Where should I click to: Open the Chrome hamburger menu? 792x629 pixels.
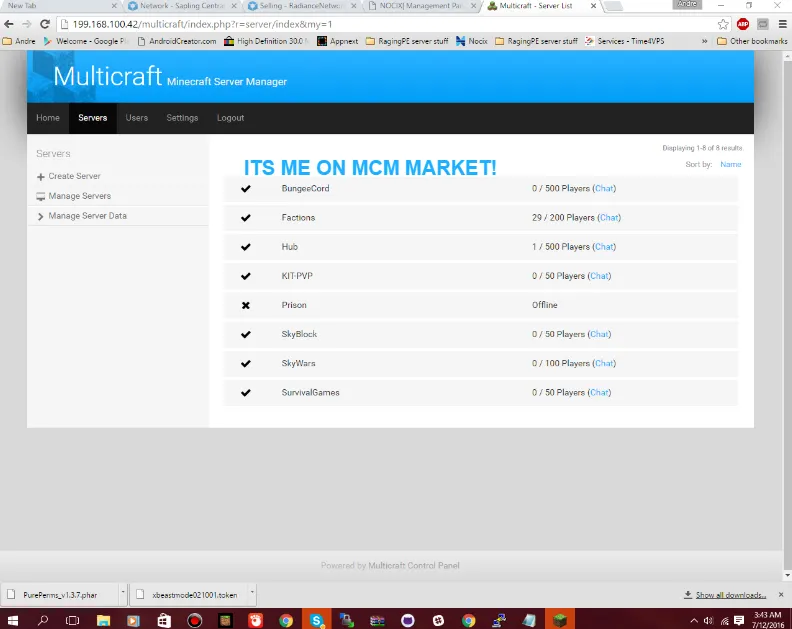point(782,24)
